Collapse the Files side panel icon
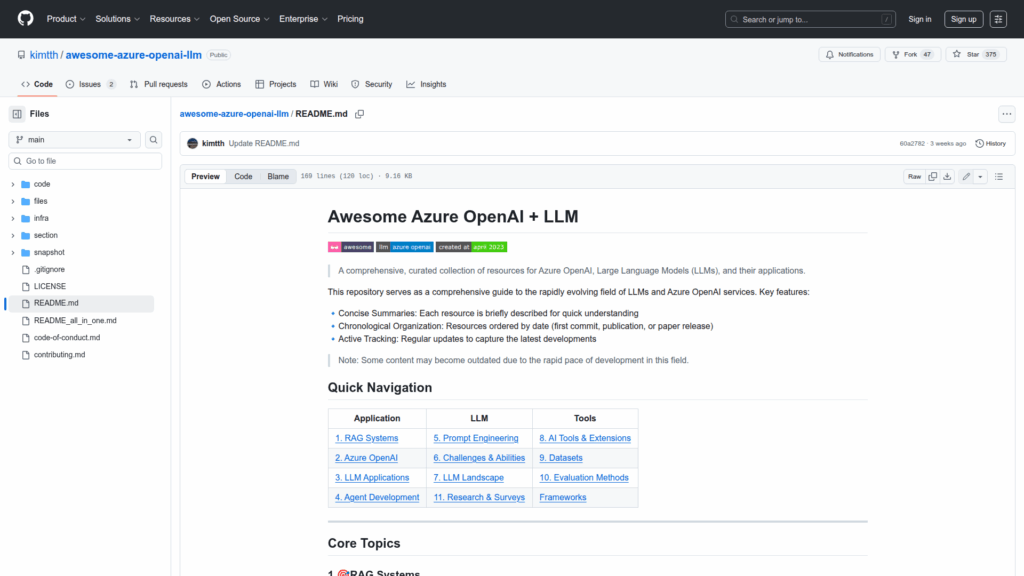 coord(17,114)
